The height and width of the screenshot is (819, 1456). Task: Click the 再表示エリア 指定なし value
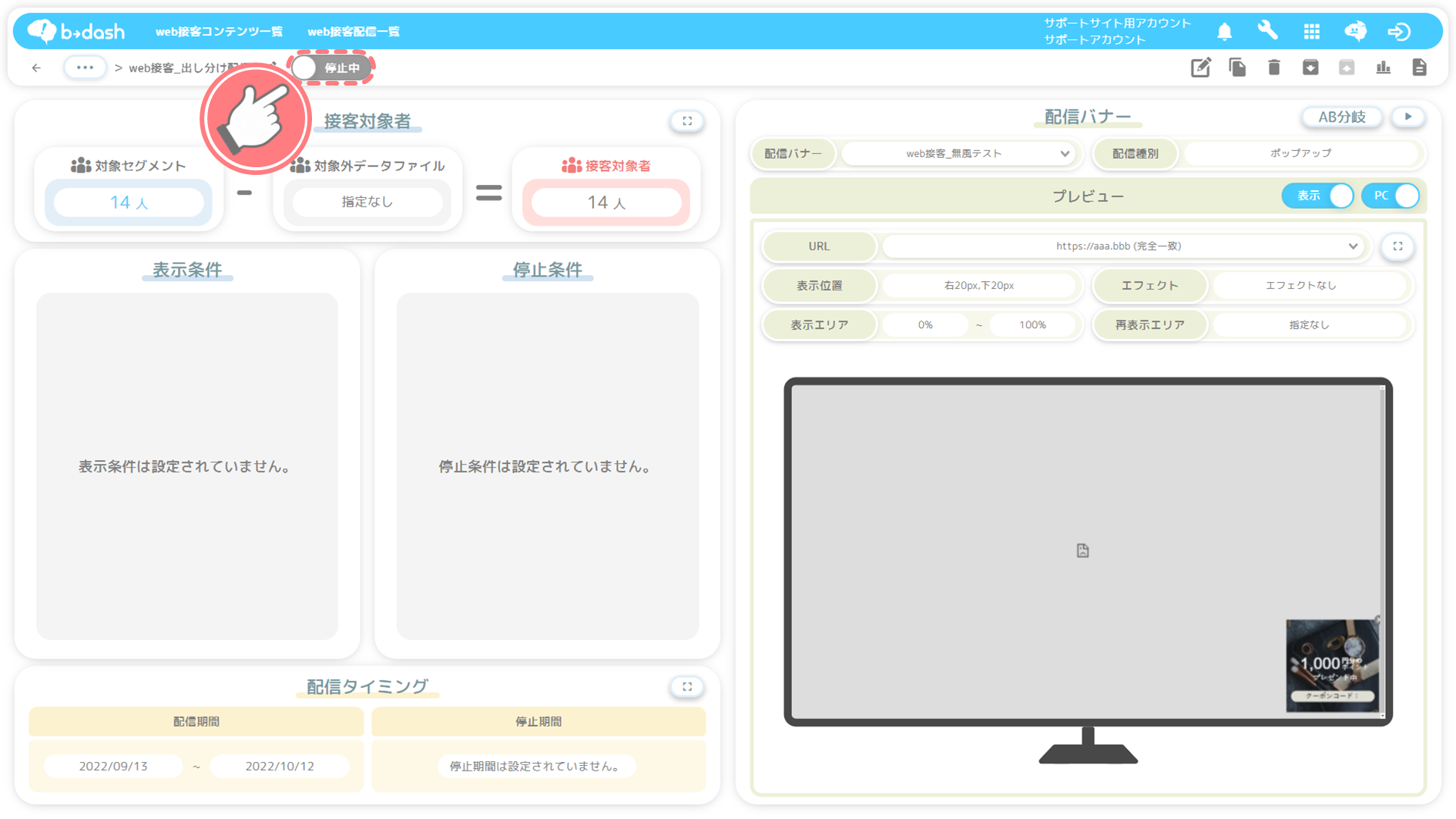1309,325
